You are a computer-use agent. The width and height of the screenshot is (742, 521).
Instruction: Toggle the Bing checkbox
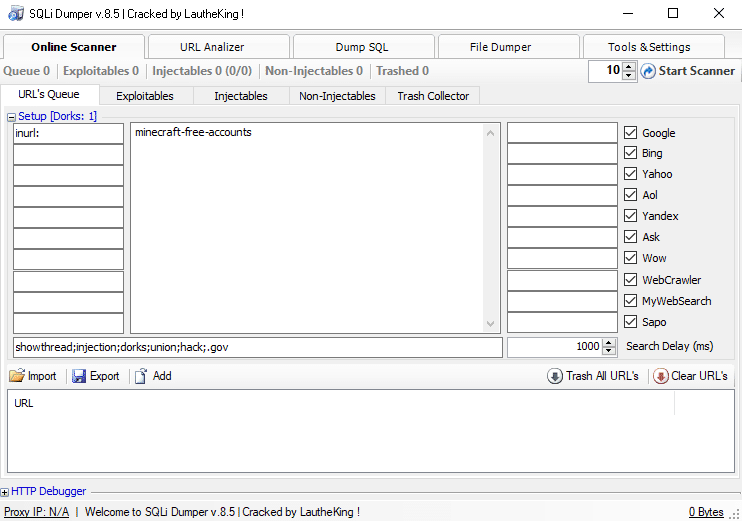click(630, 153)
